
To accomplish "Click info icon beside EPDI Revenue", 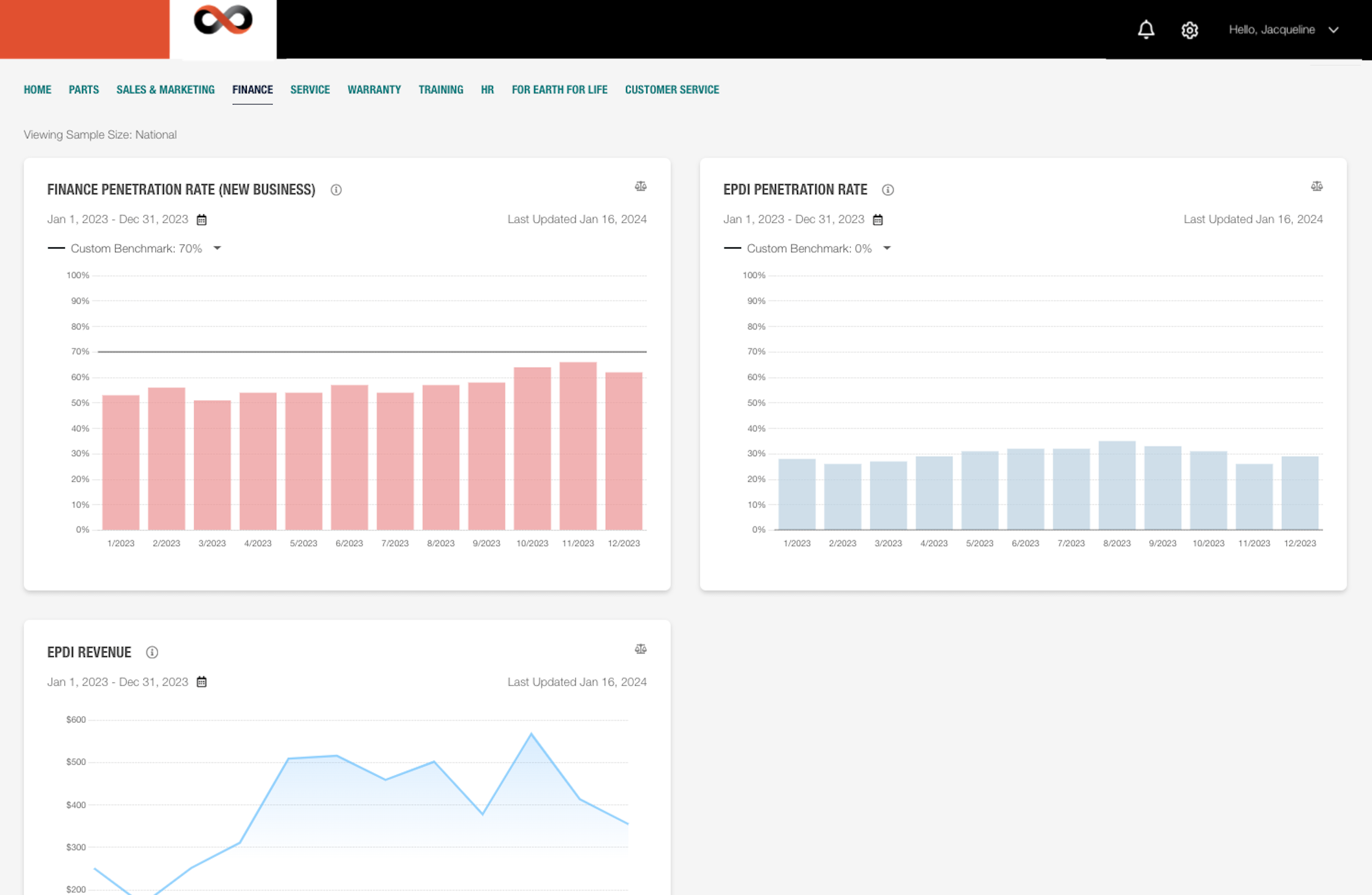I will point(152,653).
